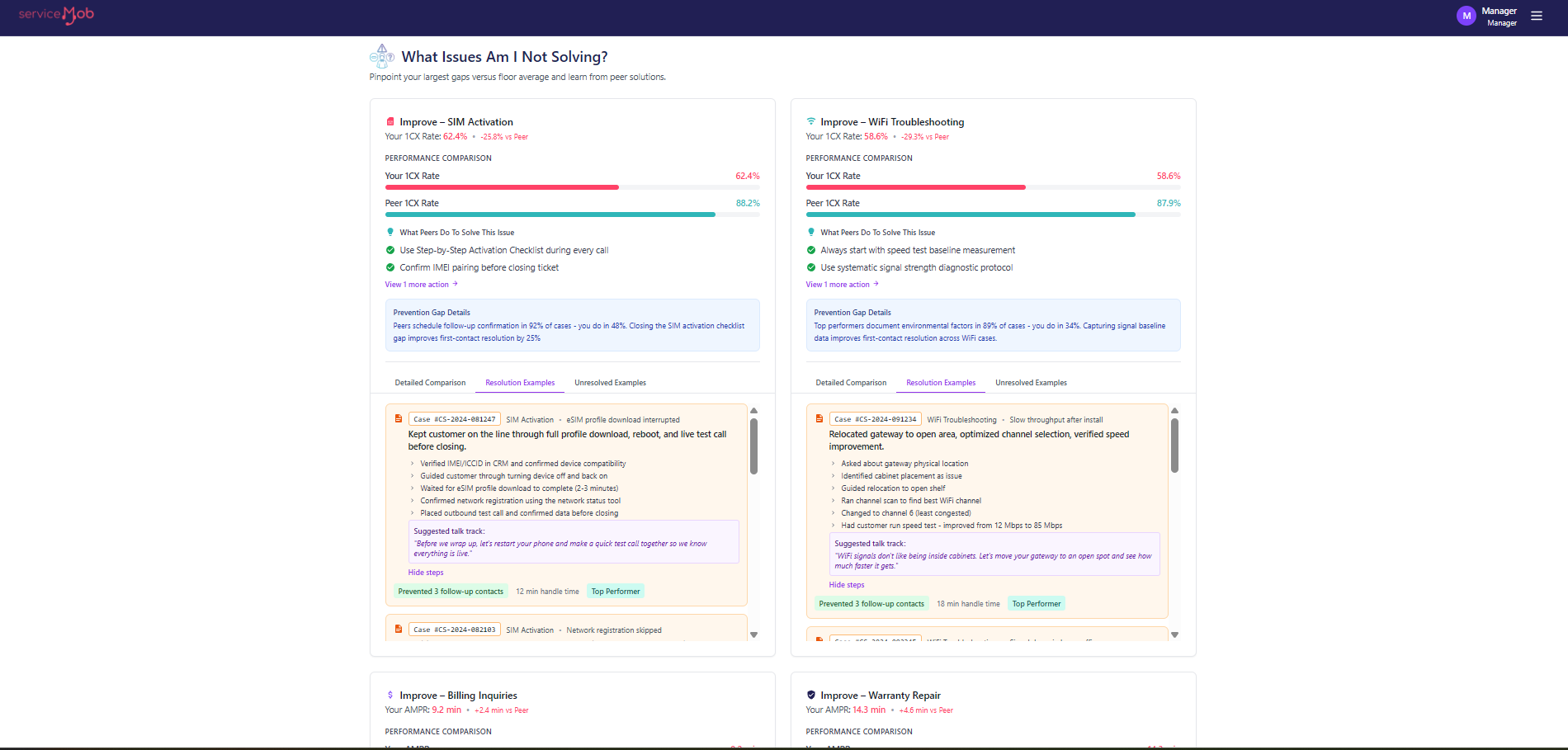The width and height of the screenshot is (1568, 750).
Task: Select the dollar icon beside Improve – Billing Inquiries
Action: coord(390,695)
